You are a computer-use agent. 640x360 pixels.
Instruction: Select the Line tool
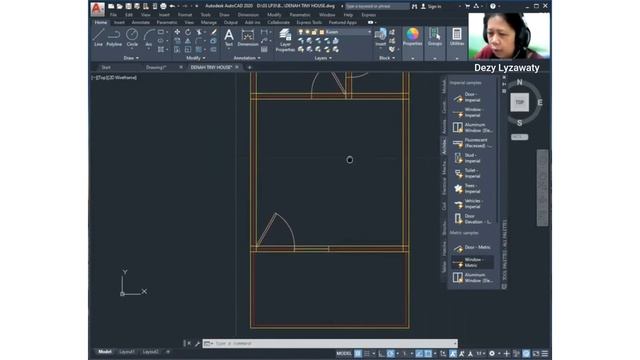coord(98,37)
